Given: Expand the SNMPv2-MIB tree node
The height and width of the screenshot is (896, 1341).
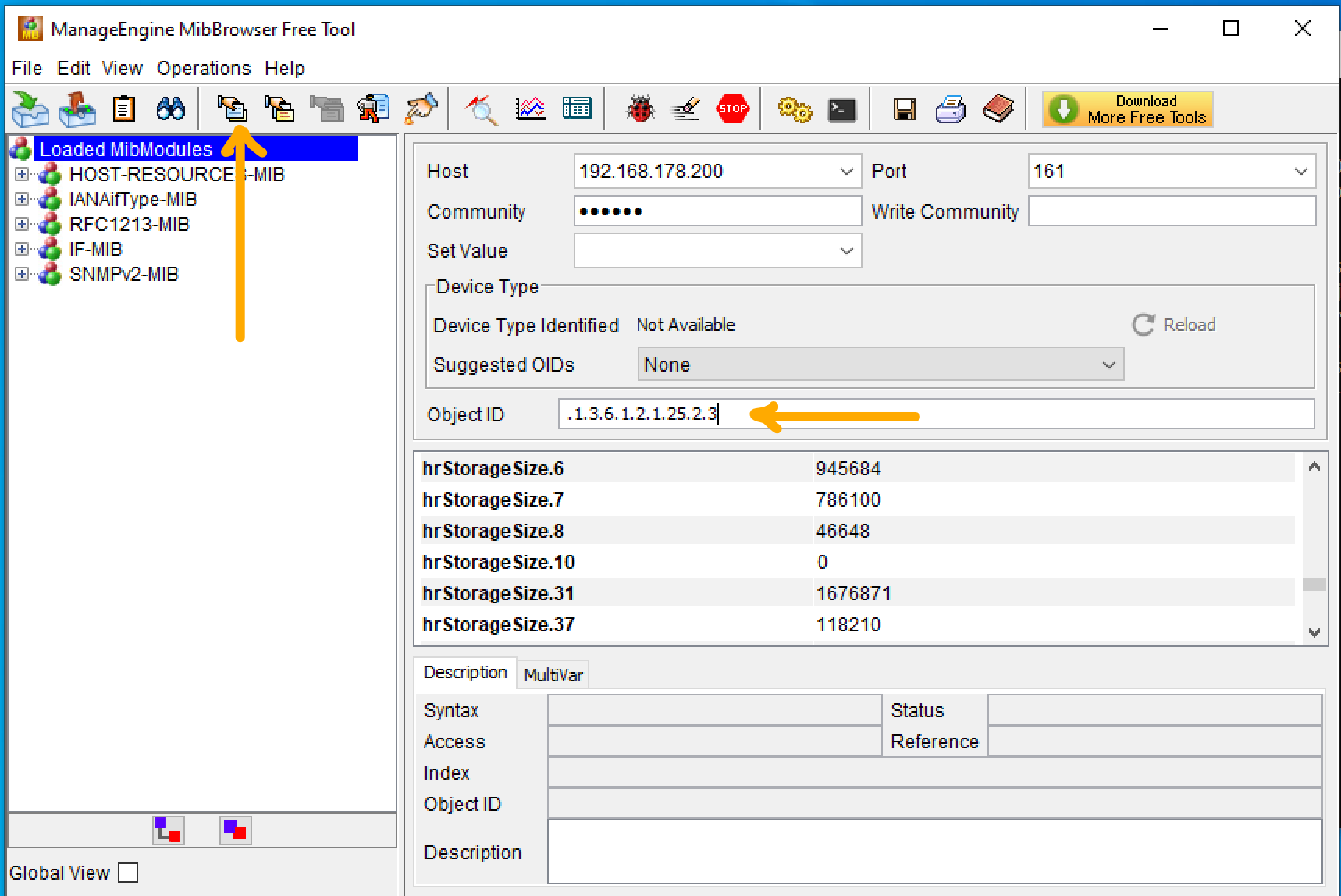Looking at the screenshot, I should pos(22,274).
